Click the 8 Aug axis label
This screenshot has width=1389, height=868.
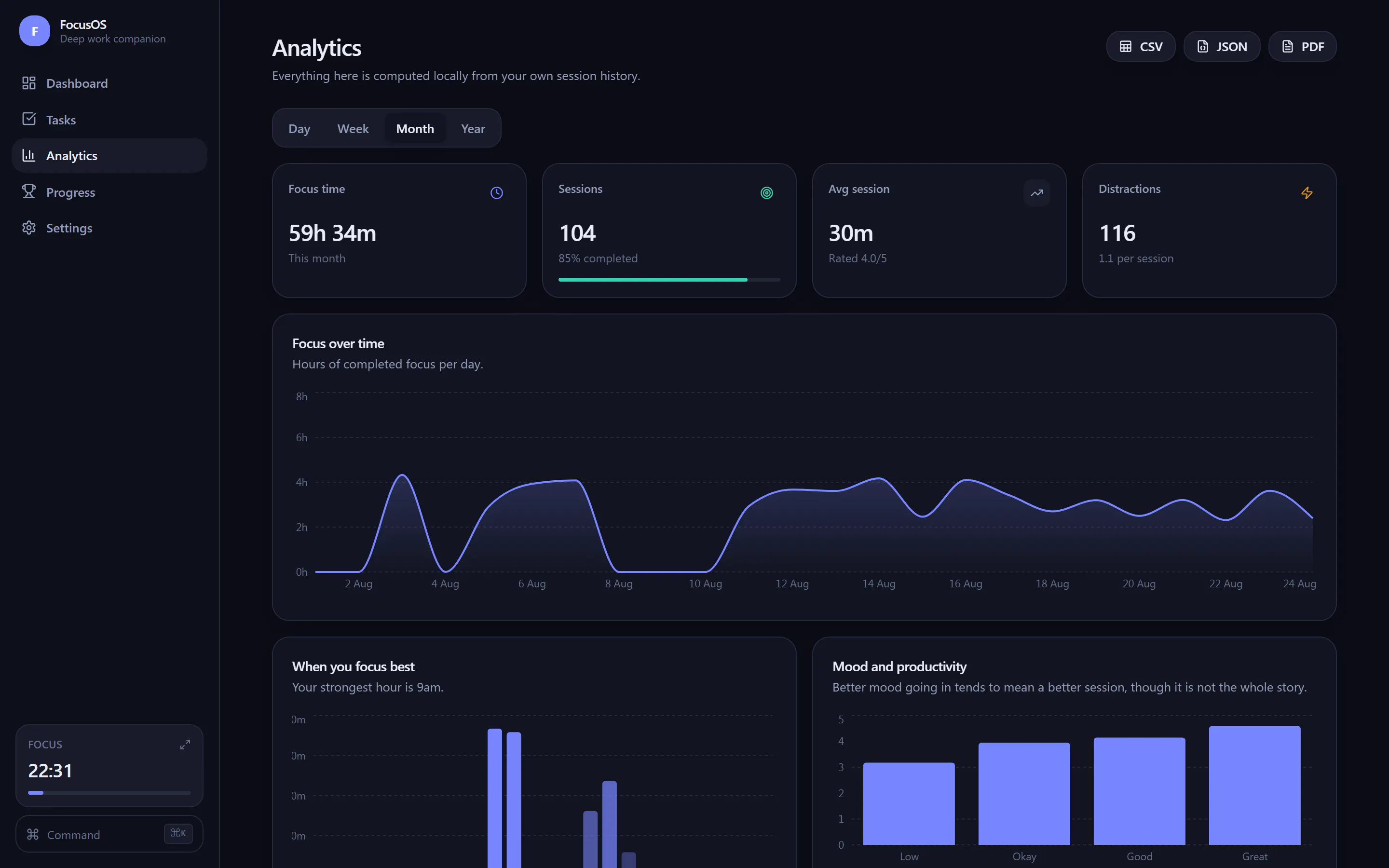pyautogui.click(x=619, y=584)
